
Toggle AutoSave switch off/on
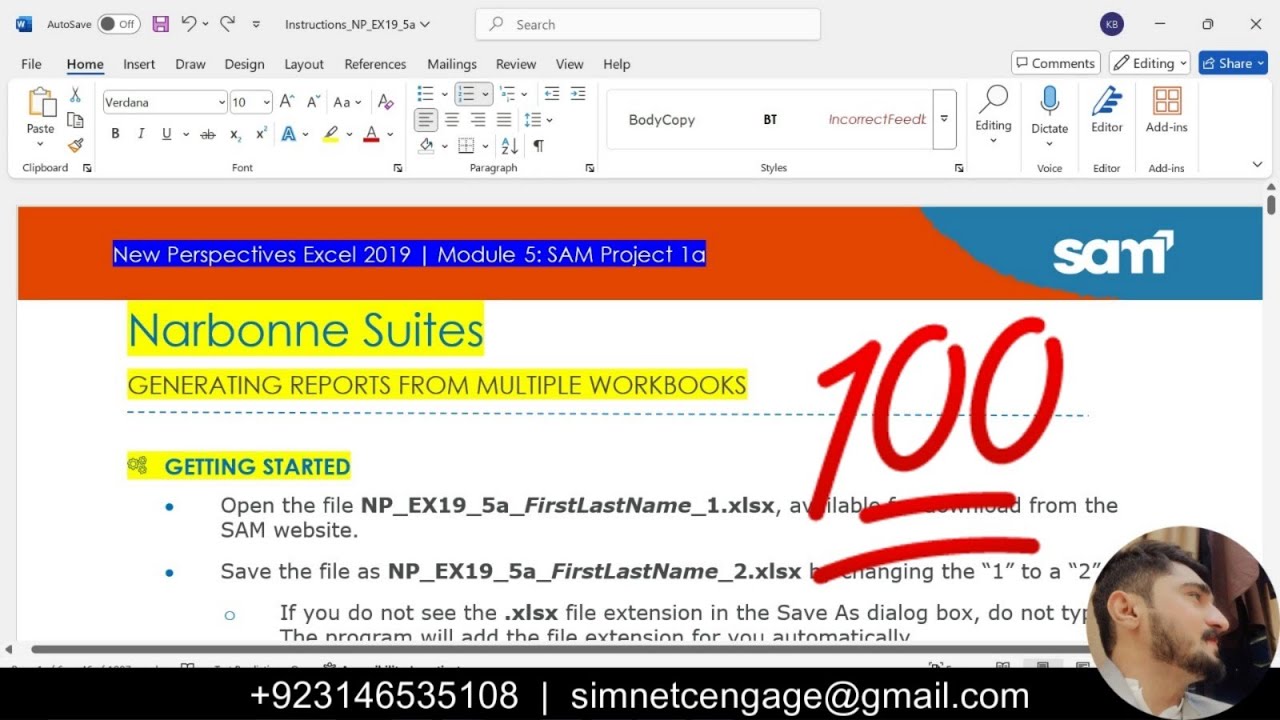coord(119,24)
